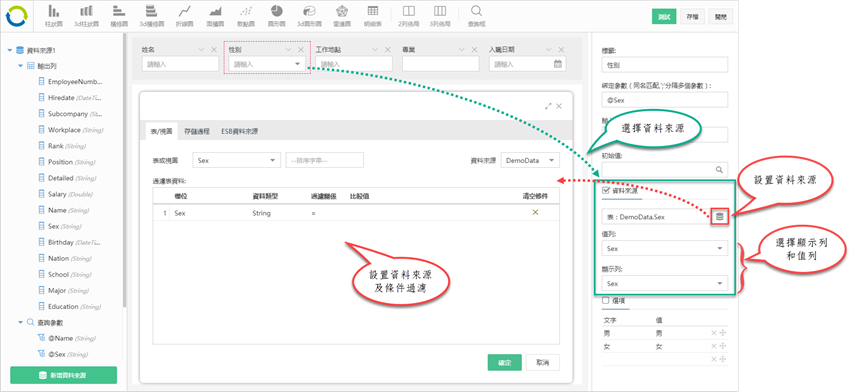Remove the 專業 query field
The height and width of the screenshot is (392, 851).
coord(474,49)
